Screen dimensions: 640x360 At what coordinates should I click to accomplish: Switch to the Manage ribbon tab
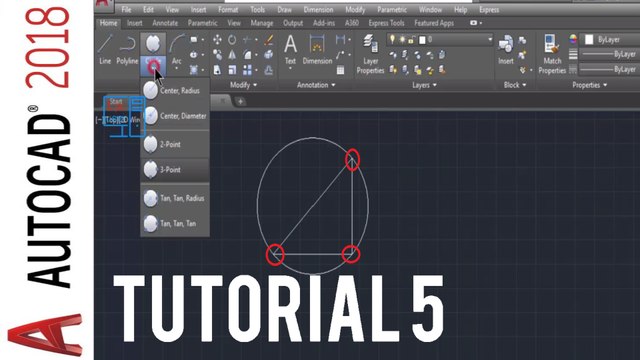pyautogui.click(x=262, y=23)
